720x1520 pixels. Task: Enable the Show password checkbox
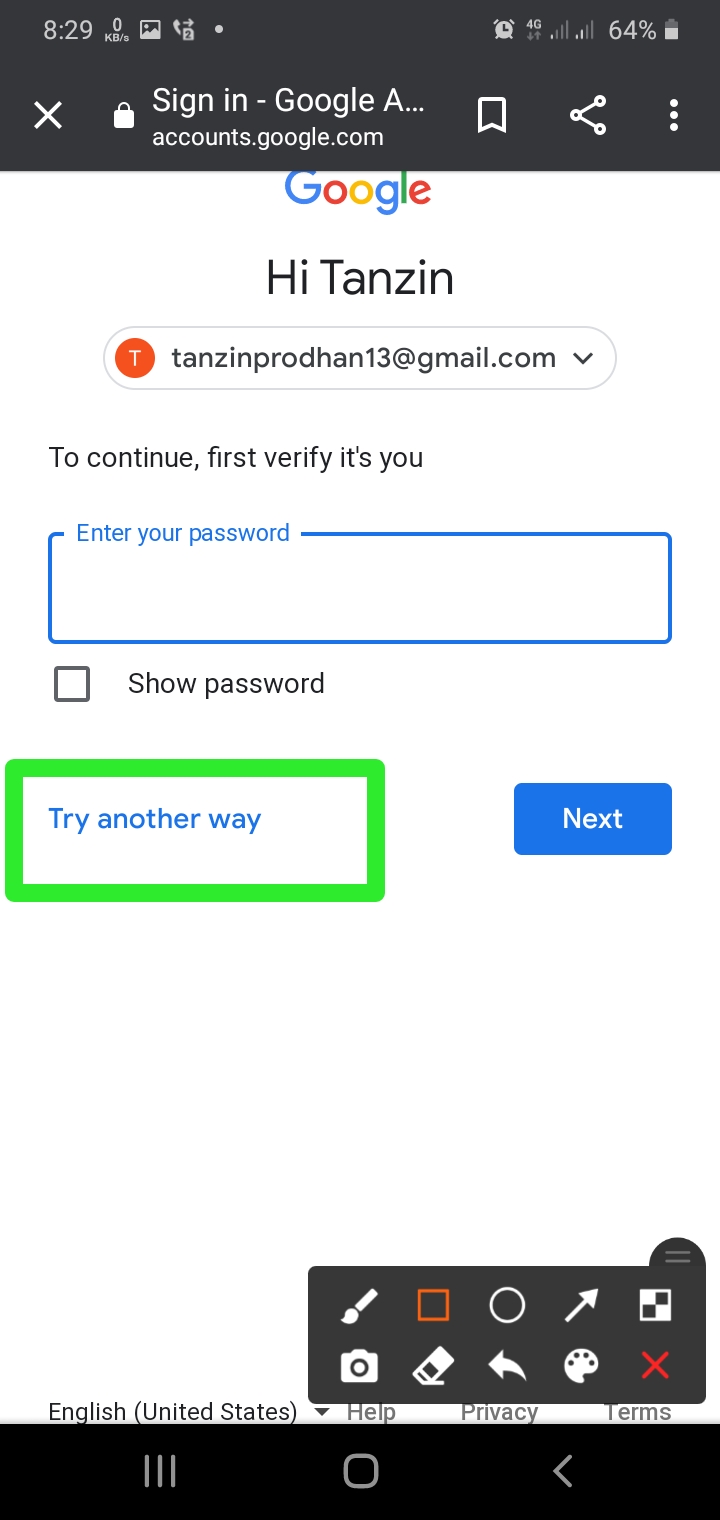[72, 684]
